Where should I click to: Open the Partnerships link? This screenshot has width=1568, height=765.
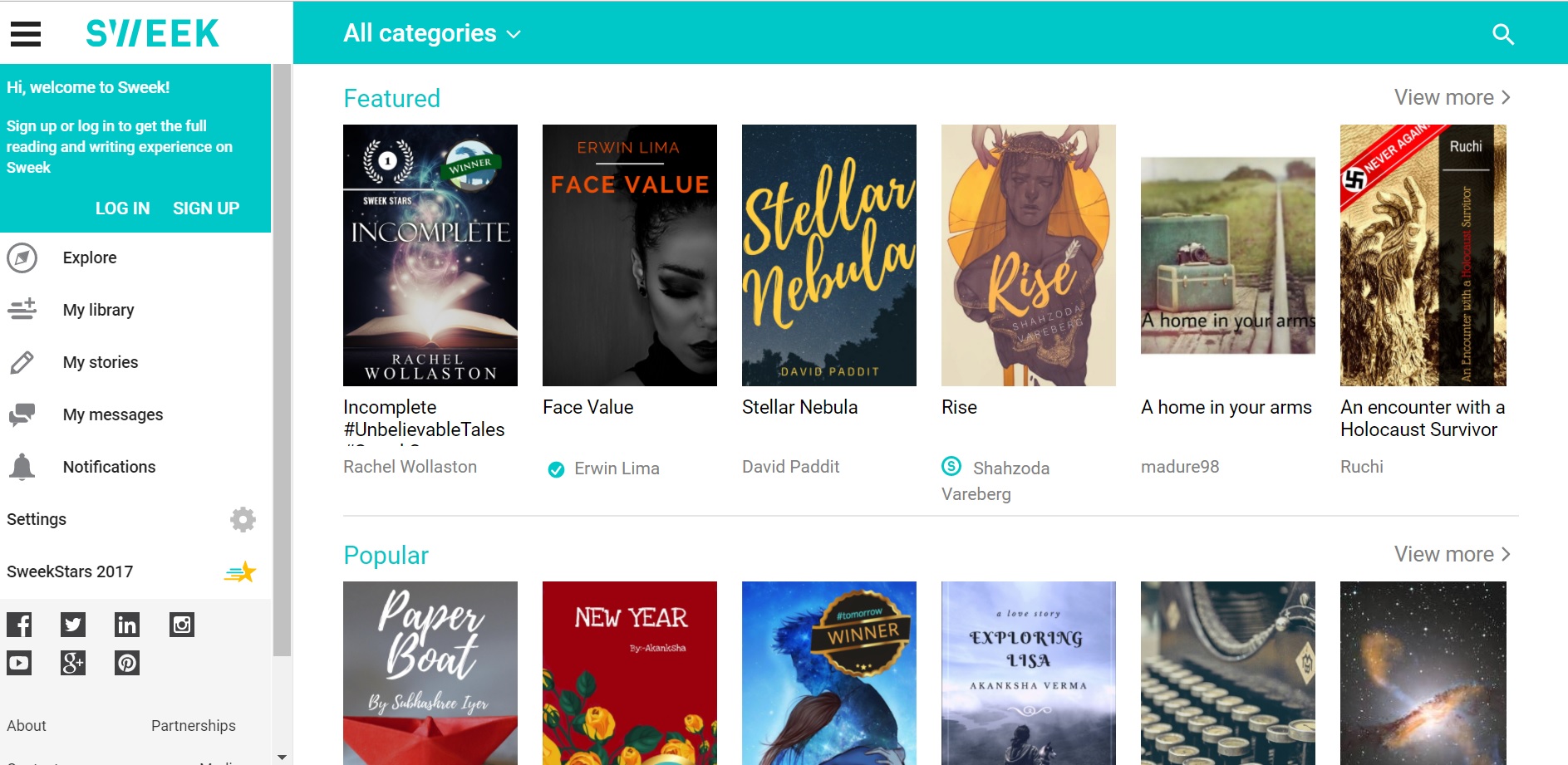[x=194, y=726]
